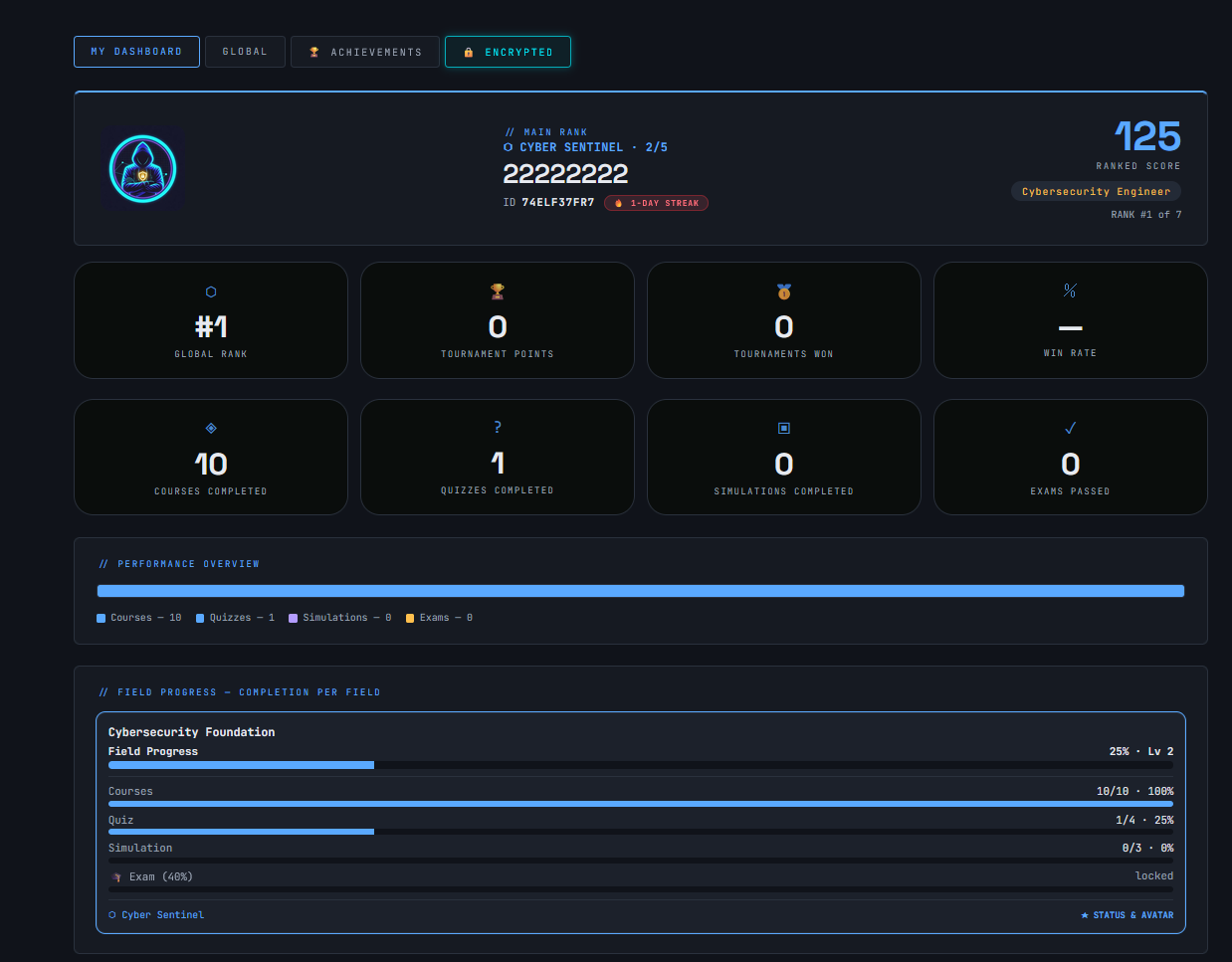Click the Performance Overview progress bar

641,591
